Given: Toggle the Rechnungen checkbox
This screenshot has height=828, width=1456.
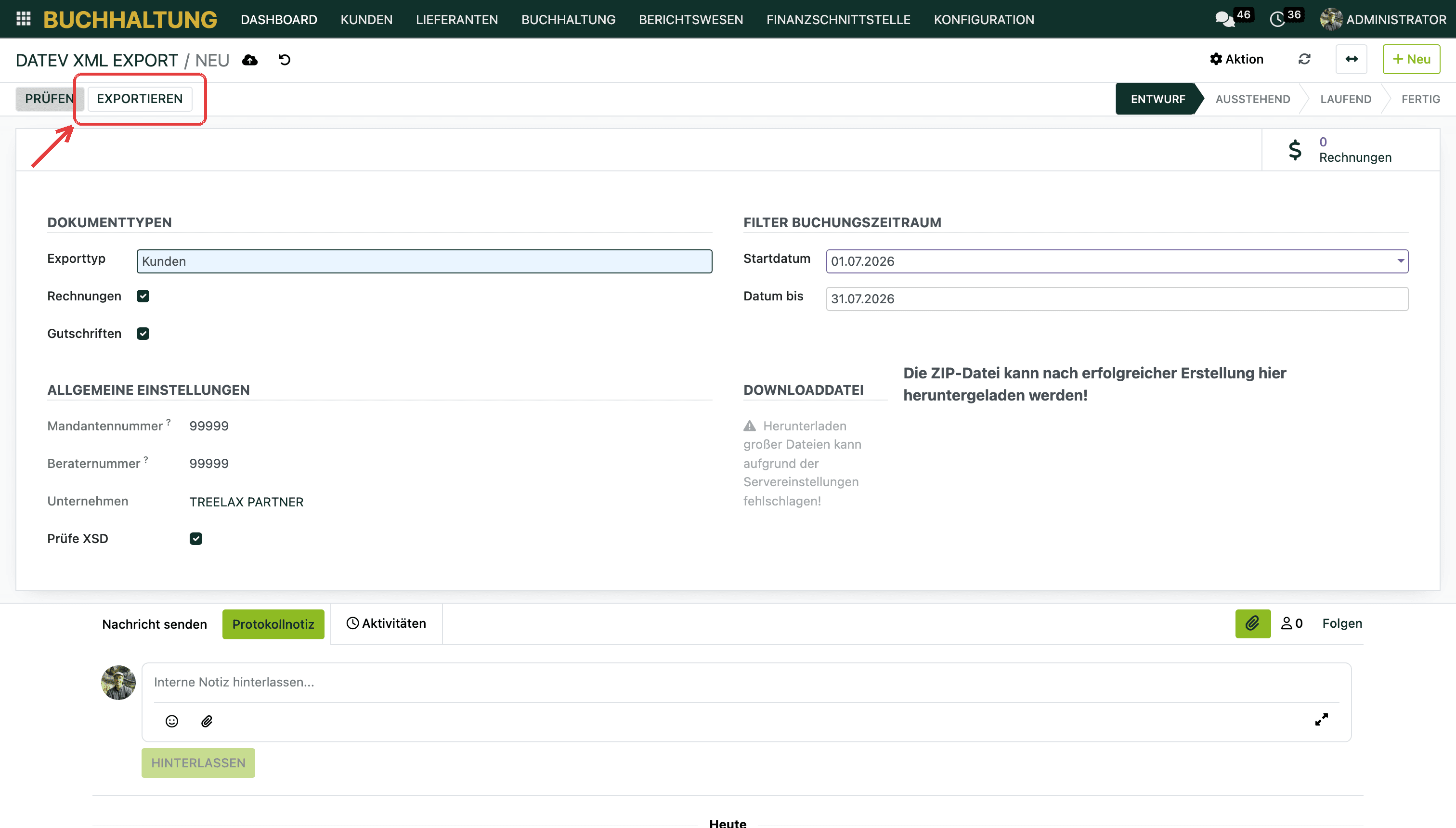Looking at the screenshot, I should (143, 296).
